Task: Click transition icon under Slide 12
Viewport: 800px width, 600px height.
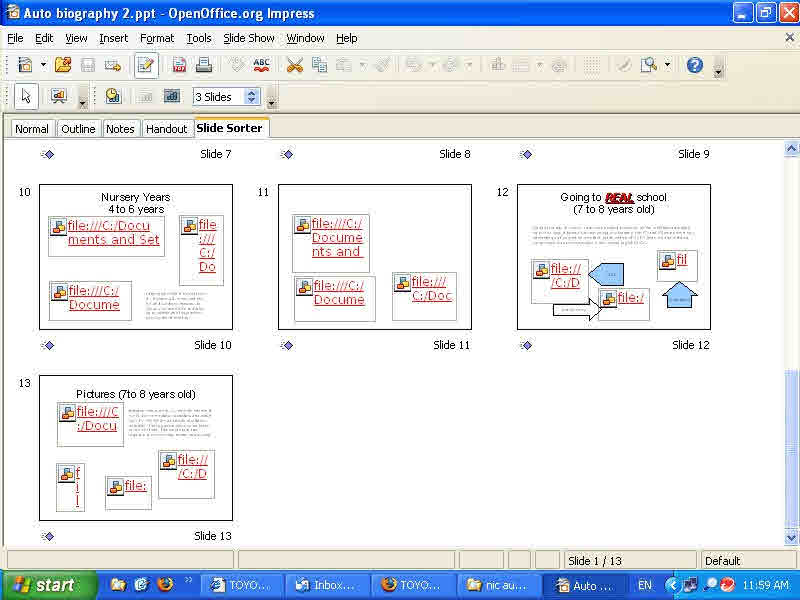Action: coord(527,345)
